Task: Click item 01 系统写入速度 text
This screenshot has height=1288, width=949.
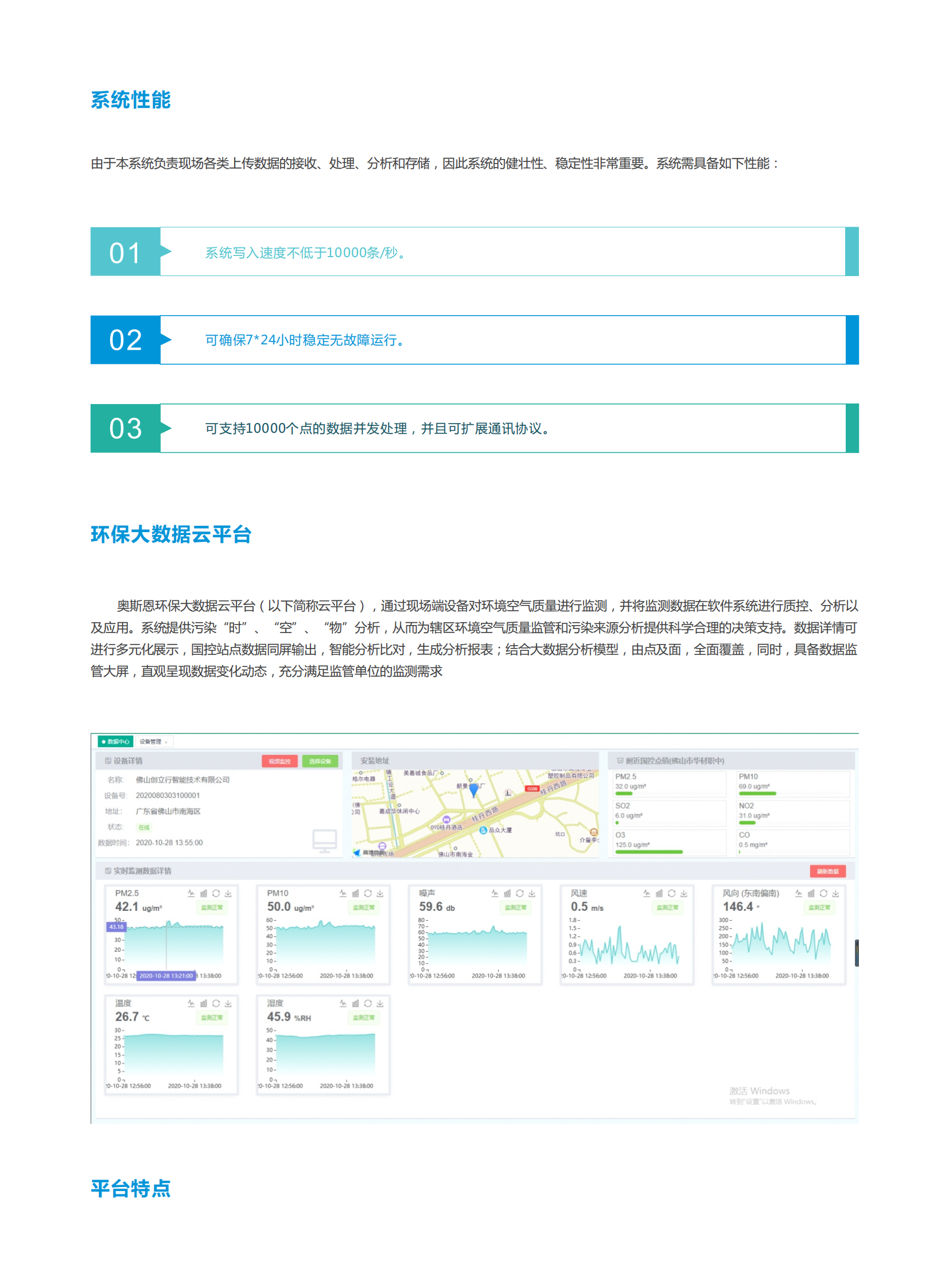Action: 307,253
